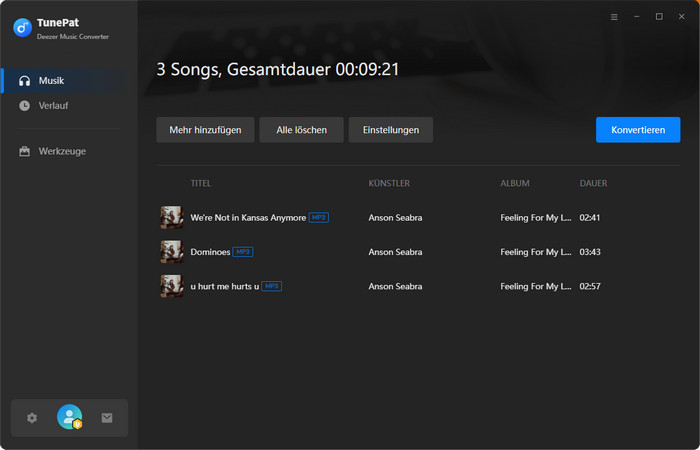Click MP3 badge next to Dominoes
This screenshot has width=700, height=450.
(243, 252)
